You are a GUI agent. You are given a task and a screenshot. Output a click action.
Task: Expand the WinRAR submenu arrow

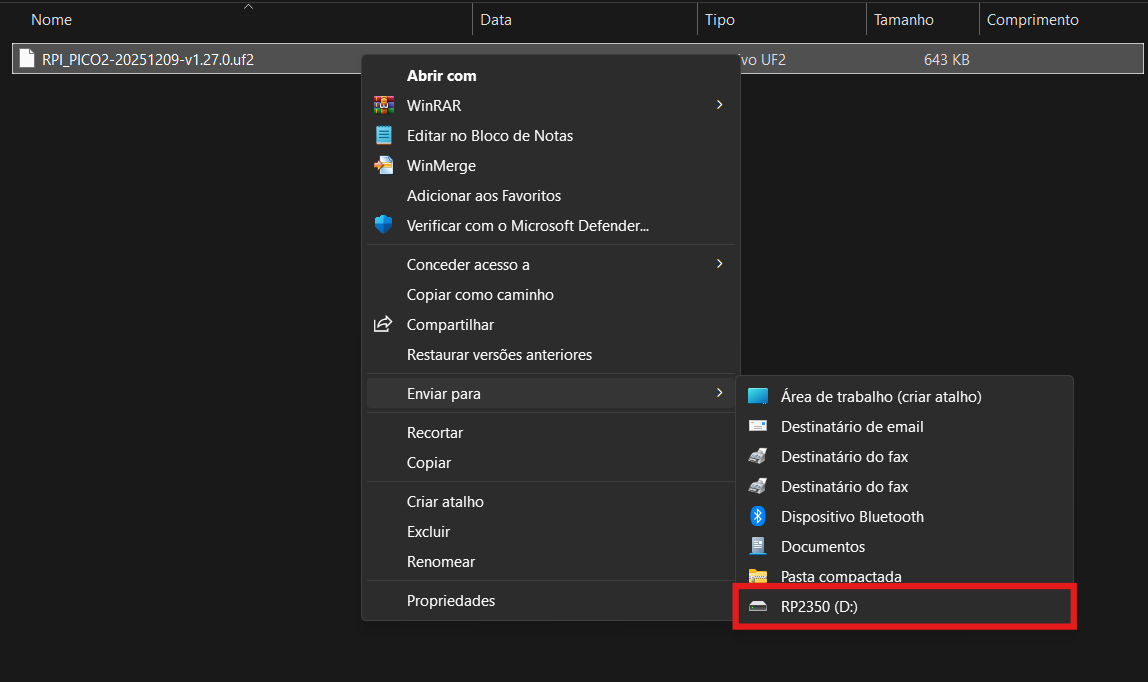pyautogui.click(x=719, y=105)
